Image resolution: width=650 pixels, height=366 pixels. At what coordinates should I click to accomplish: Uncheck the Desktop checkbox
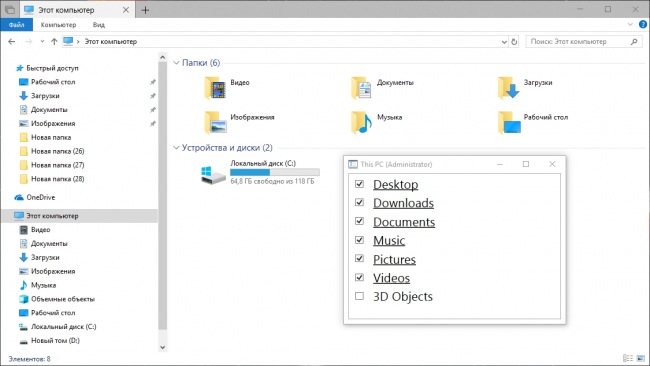click(359, 184)
